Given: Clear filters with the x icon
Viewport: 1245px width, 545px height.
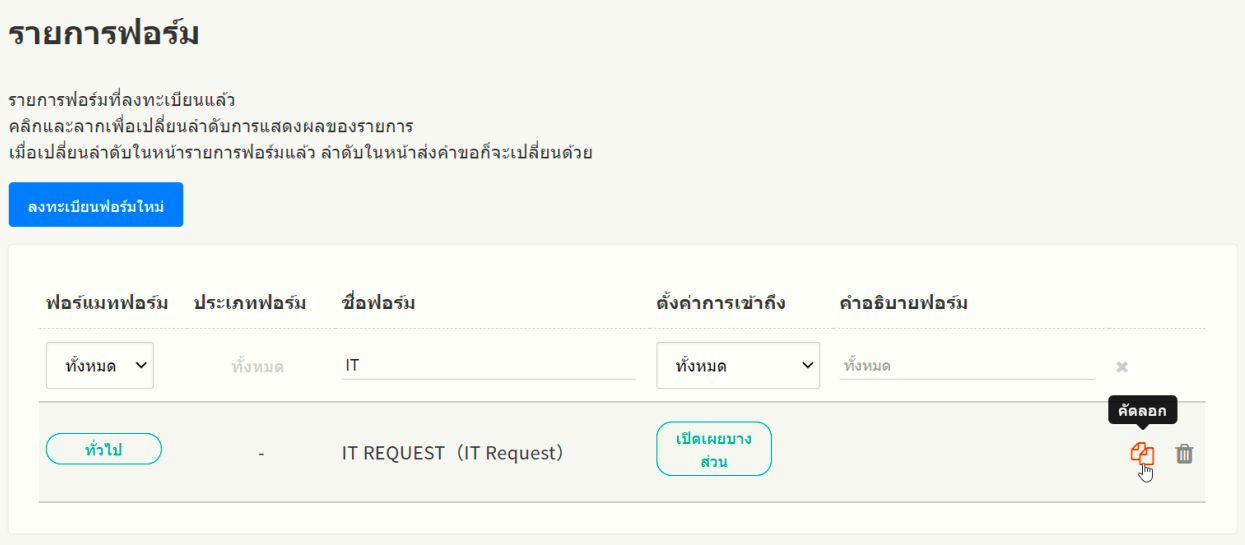Looking at the screenshot, I should pos(1122,367).
